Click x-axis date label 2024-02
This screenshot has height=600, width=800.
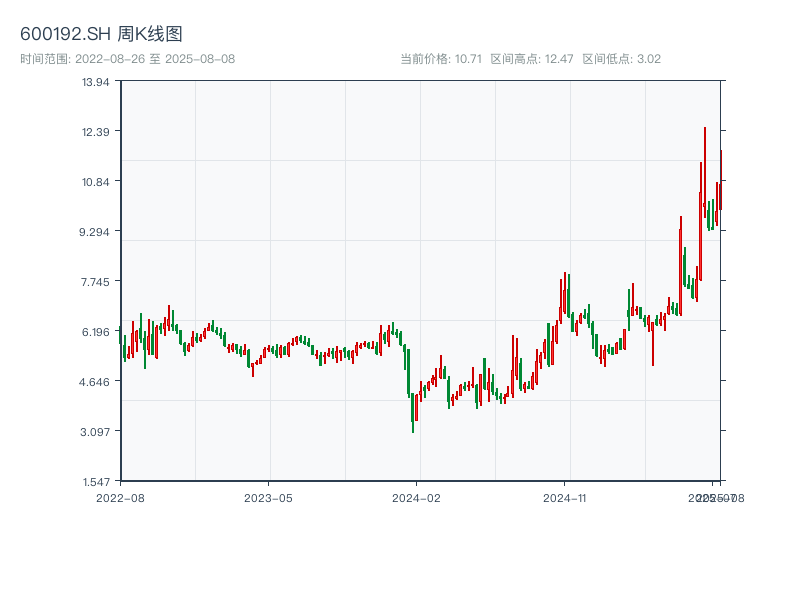(x=416, y=498)
